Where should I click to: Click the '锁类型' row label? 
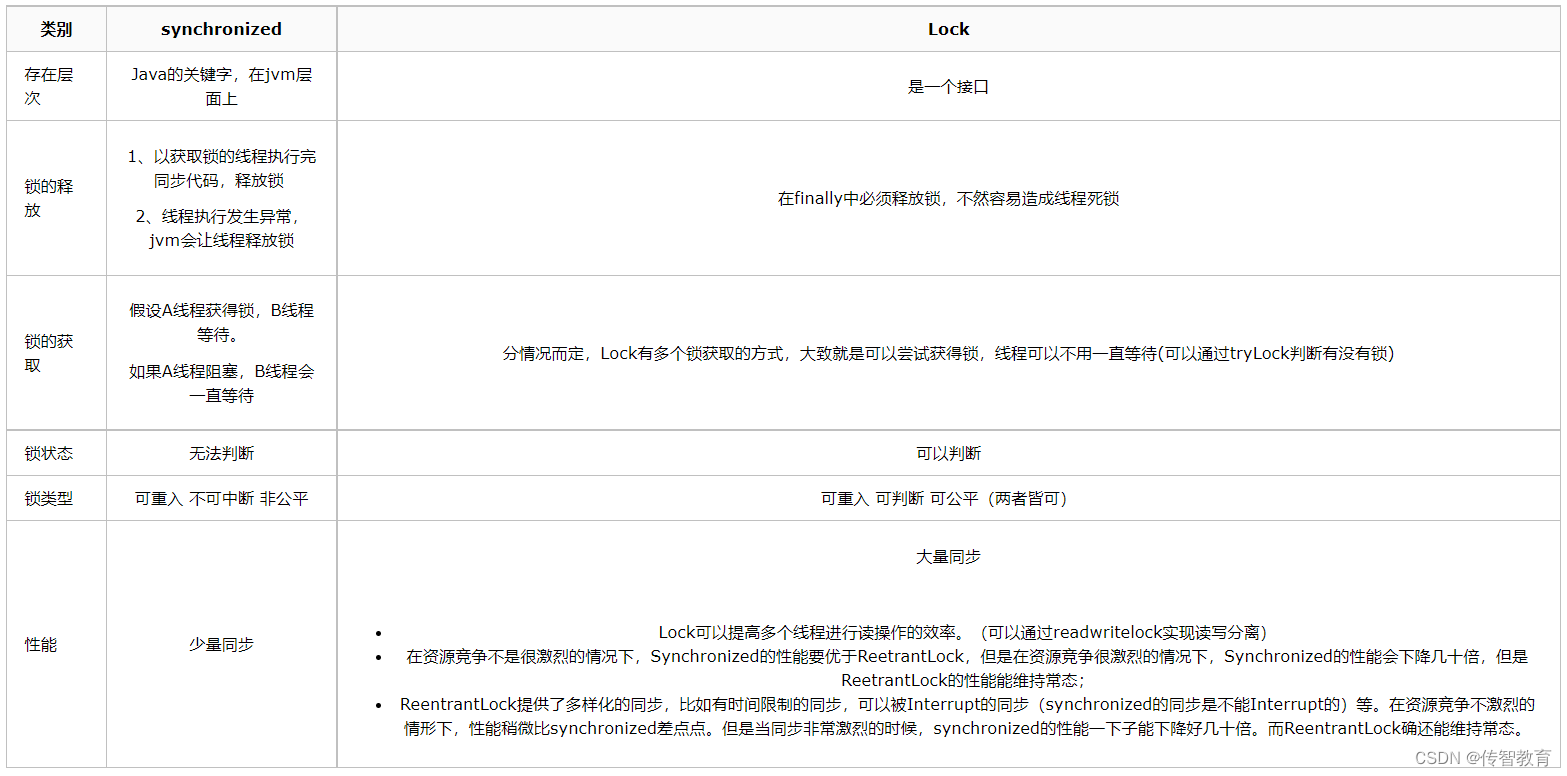coord(49,498)
